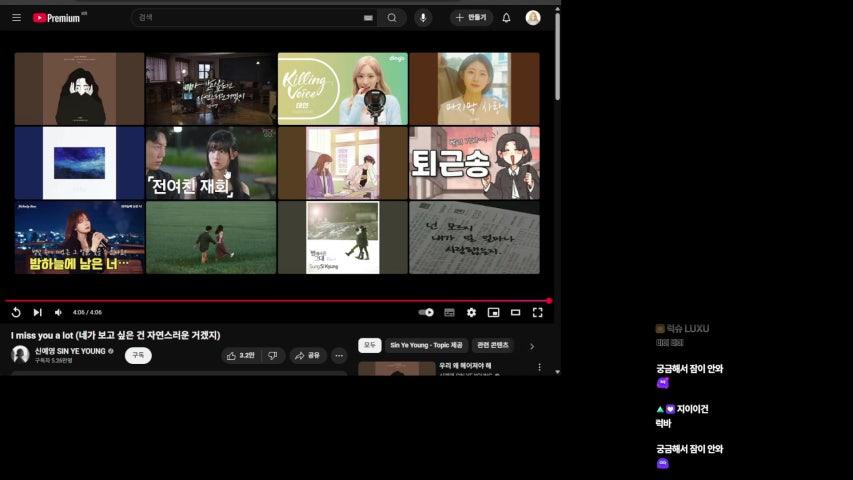Replay the video
853x480 pixels.
[16, 312]
